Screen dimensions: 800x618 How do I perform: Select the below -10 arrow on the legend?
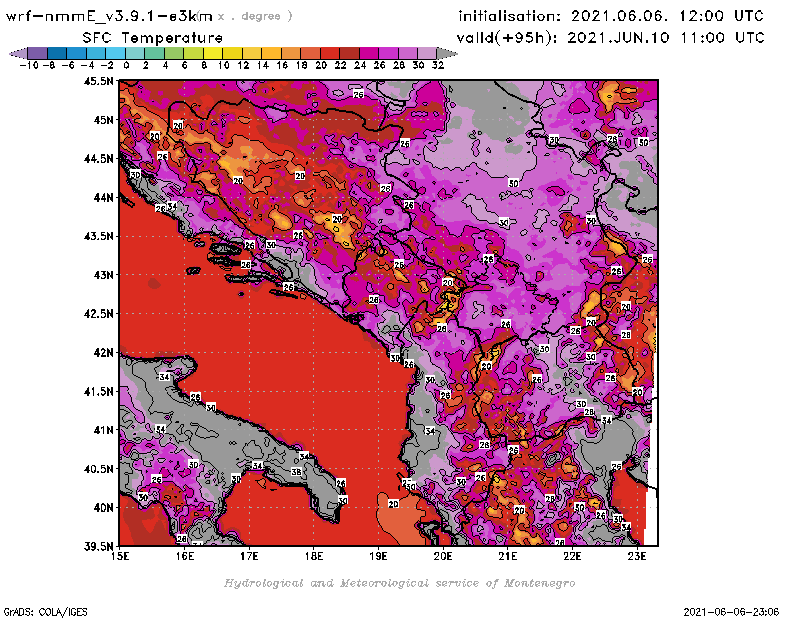click(x=18, y=54)
